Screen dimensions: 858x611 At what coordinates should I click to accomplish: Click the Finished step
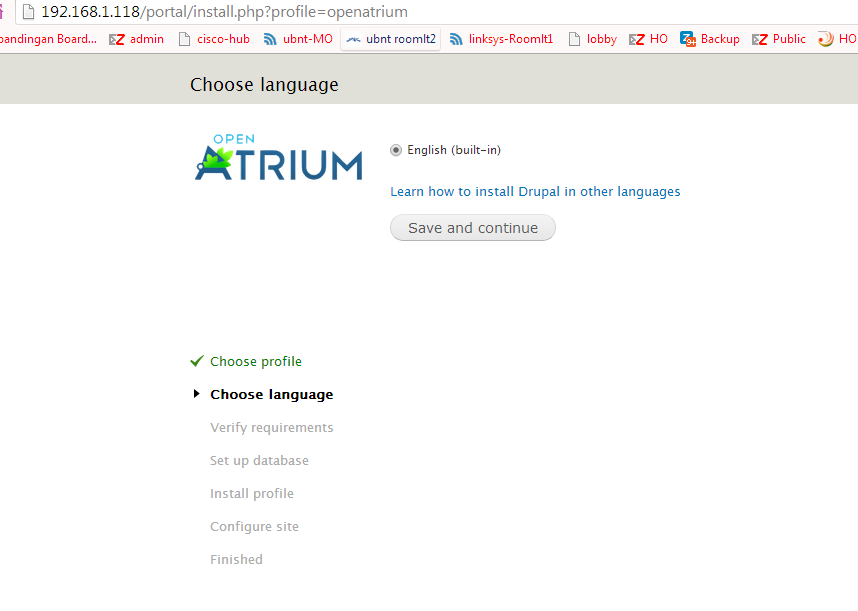click(x=236, y=560)
